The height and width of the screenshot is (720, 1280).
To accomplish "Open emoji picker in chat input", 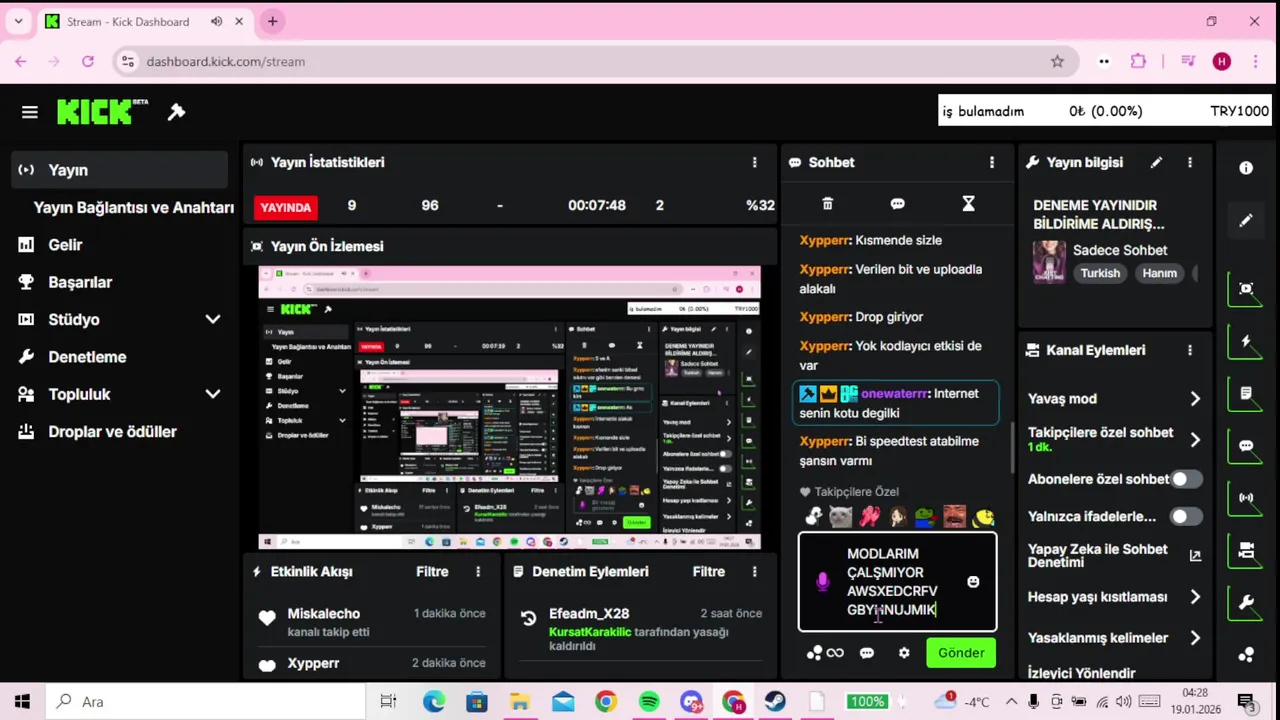I will (x=973, y=581).
